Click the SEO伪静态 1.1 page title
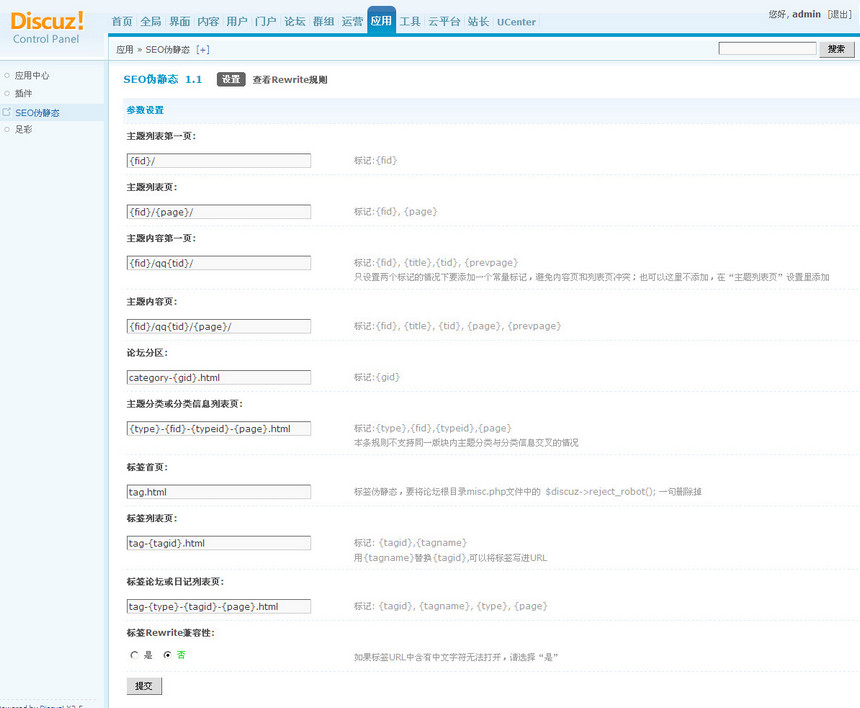 162,80
